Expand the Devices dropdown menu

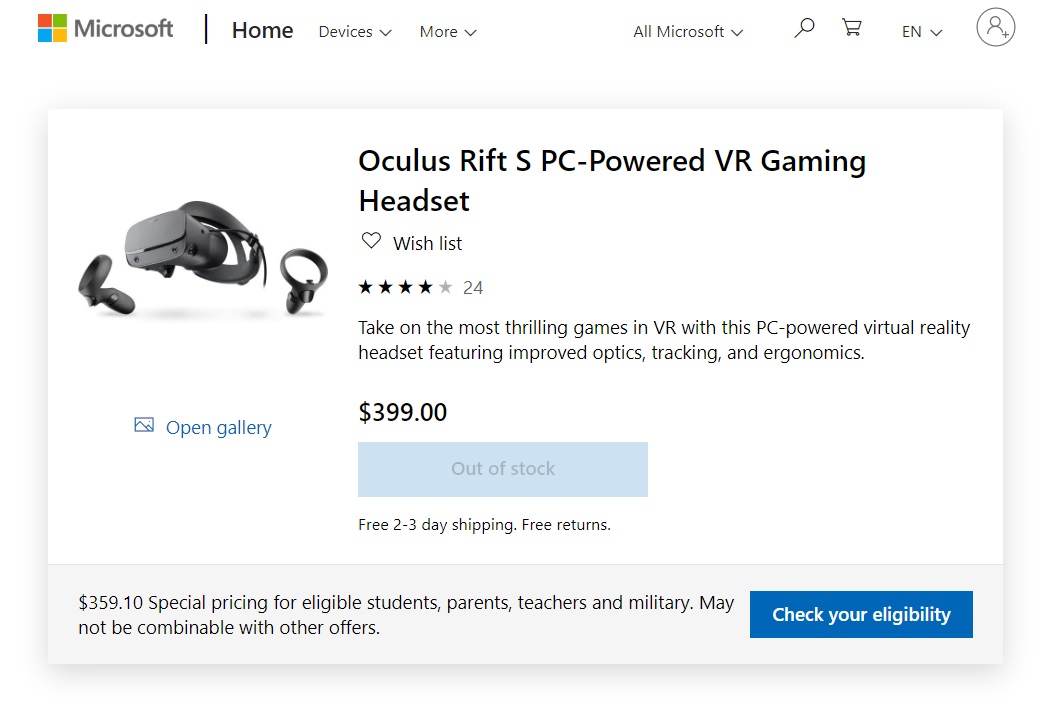(x=355, y=32)
